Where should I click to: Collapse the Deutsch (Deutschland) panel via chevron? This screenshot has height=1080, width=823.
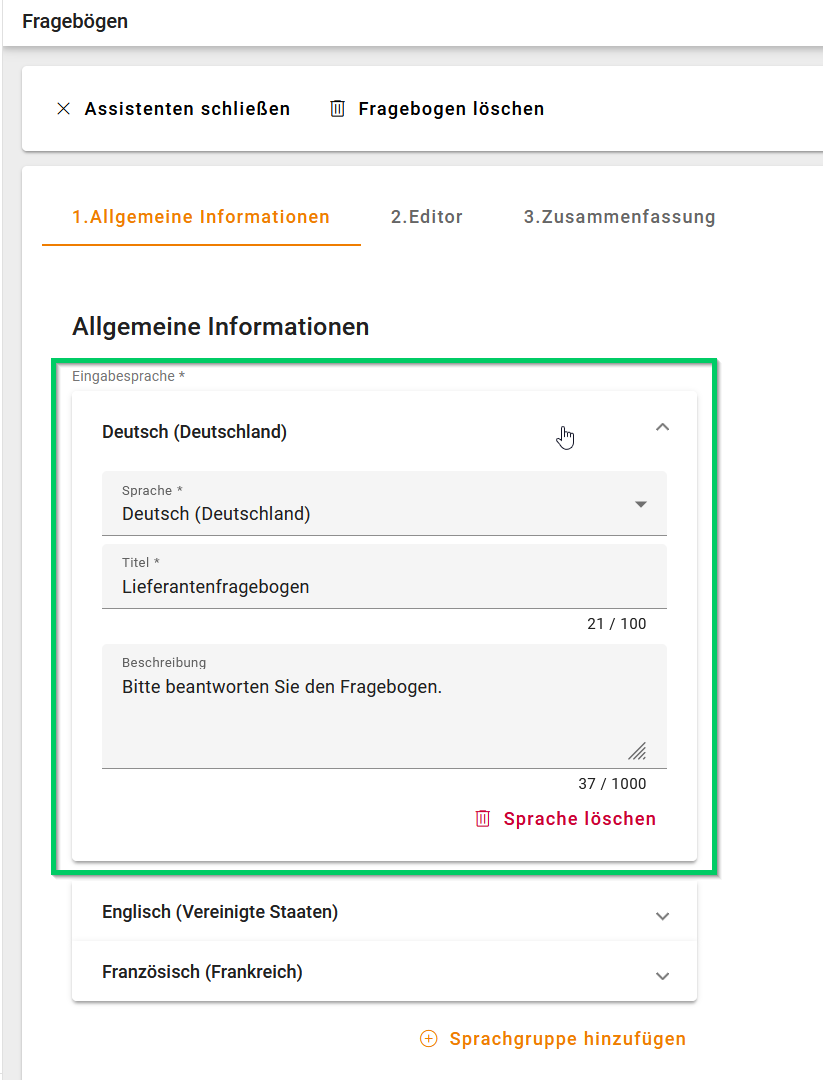pos(662,427)
